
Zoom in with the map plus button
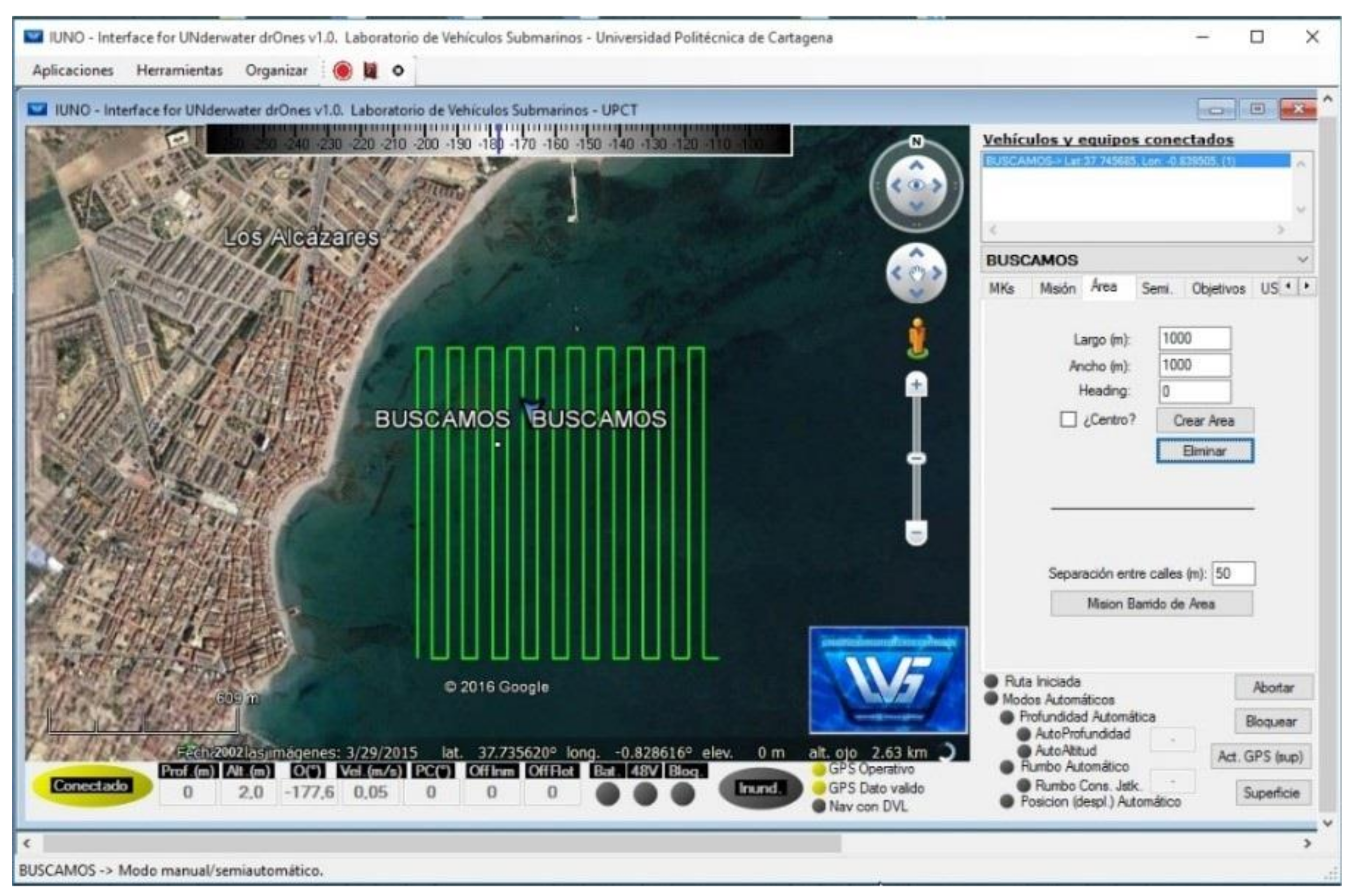click(x=916, y=385)
